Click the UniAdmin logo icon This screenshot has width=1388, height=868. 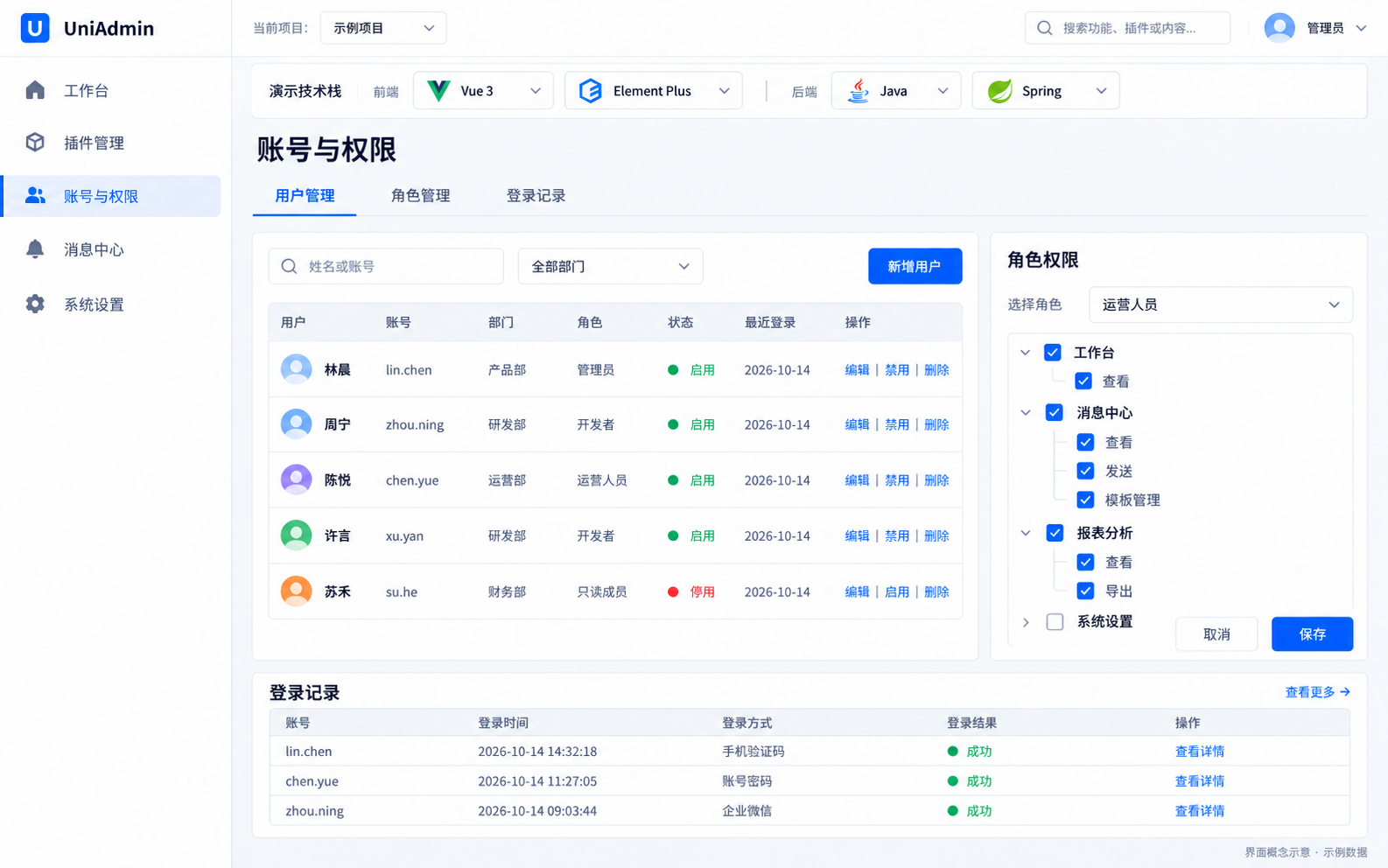click(x=35, y=28)
